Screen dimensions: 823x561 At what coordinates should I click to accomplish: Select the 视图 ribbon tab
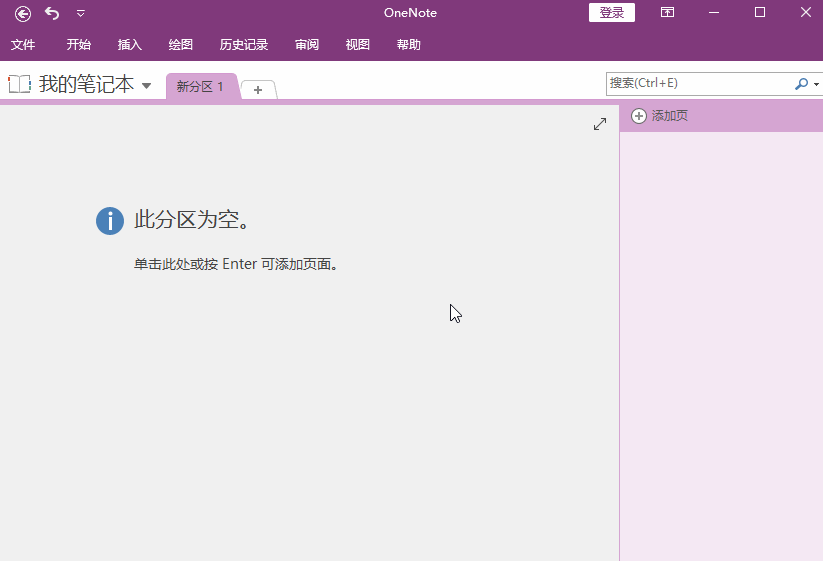click(x=357, y=45)
